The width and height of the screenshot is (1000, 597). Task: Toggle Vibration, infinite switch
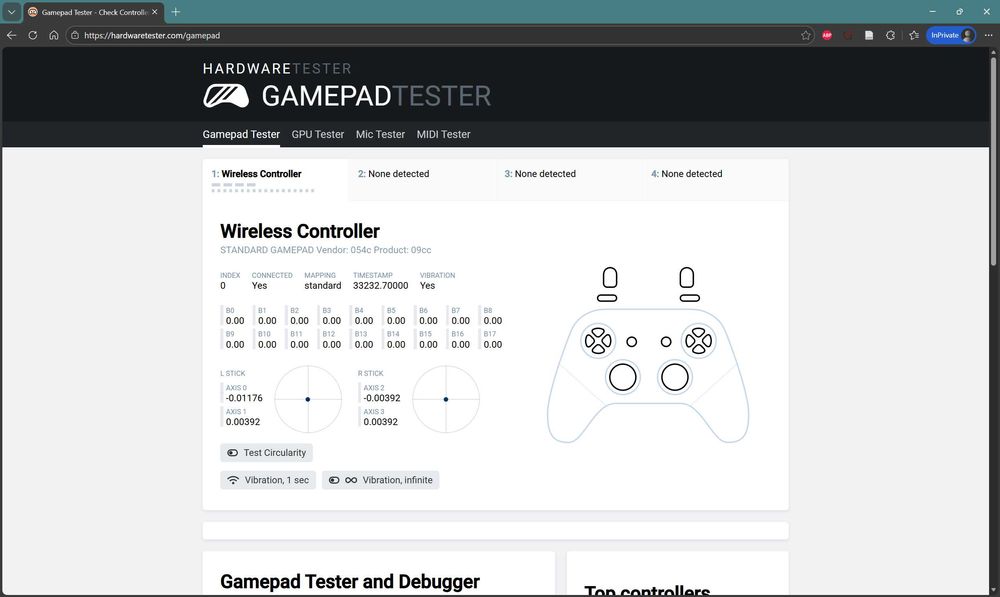pyautogui.click(x=380, y=480)
